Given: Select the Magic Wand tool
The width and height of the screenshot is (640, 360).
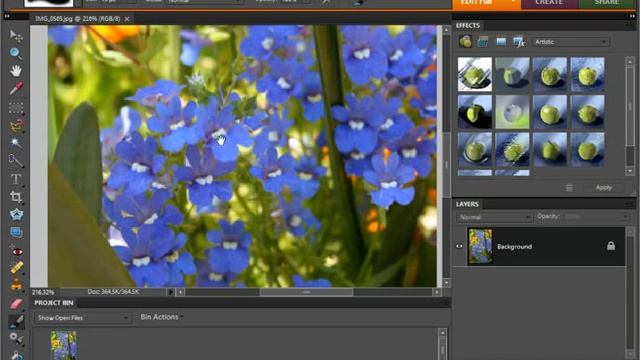Looking at the screenshot, I should pyautogui.click(x=16, y=143).
